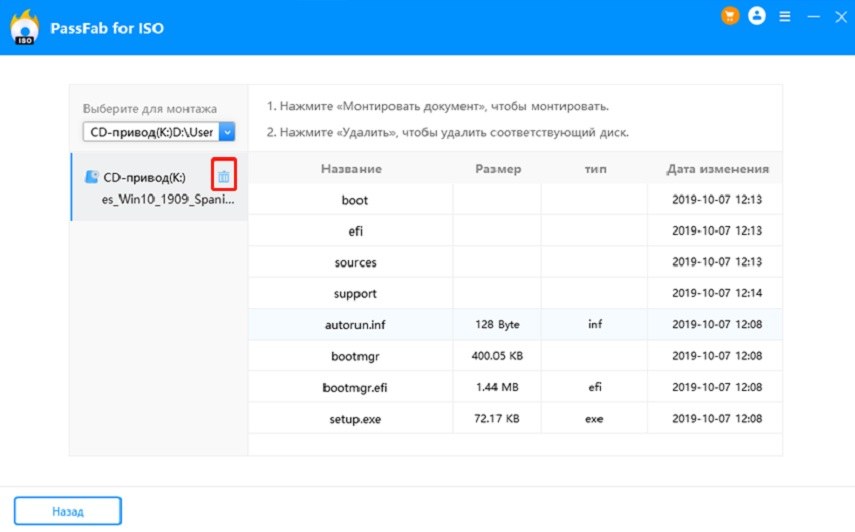Open the user account icon
855x532 pixels.
click(756, 16)
